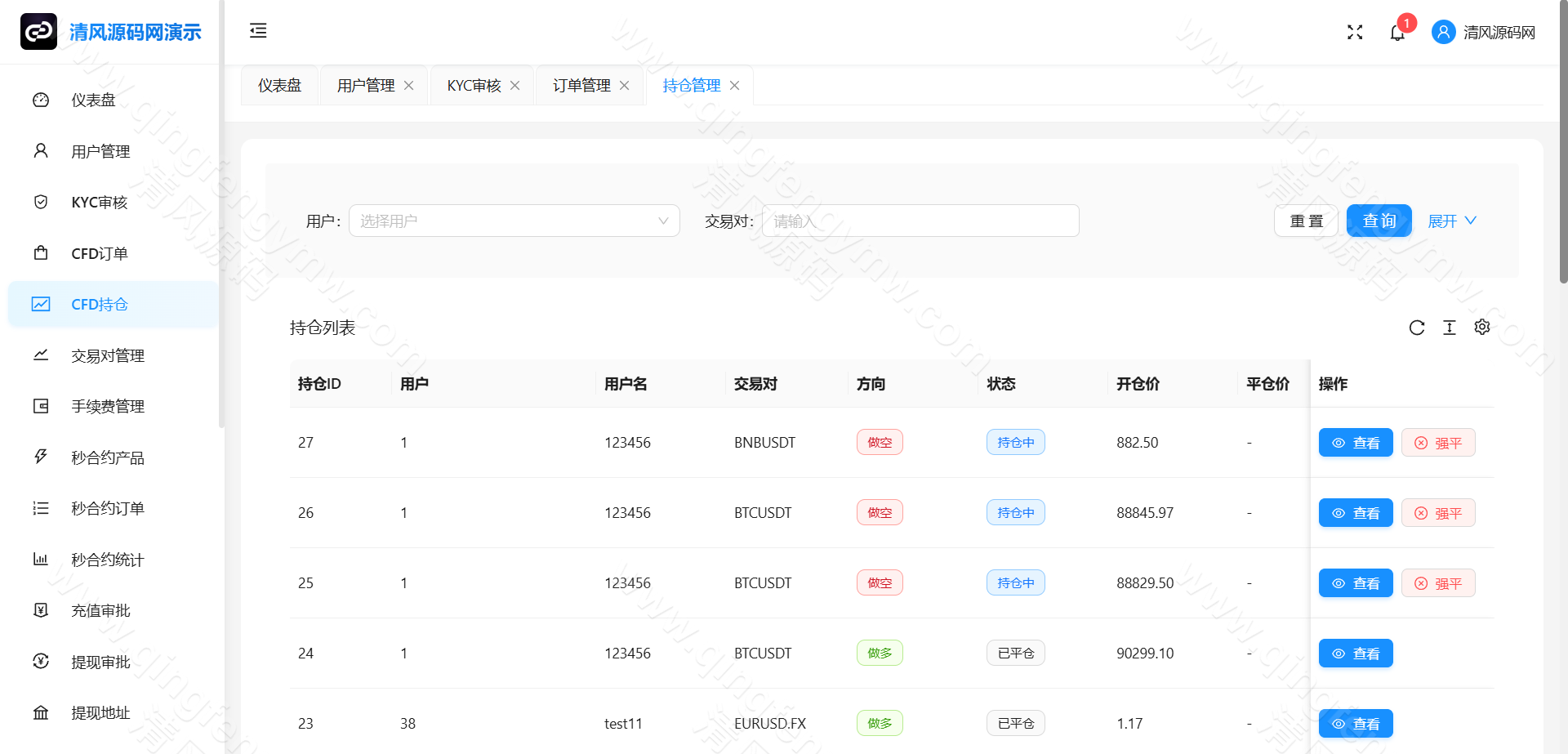Collapse the sidebar with the hamburger toggle
Viewport: 1568px width, 754px height.
[x=258, y=31]
